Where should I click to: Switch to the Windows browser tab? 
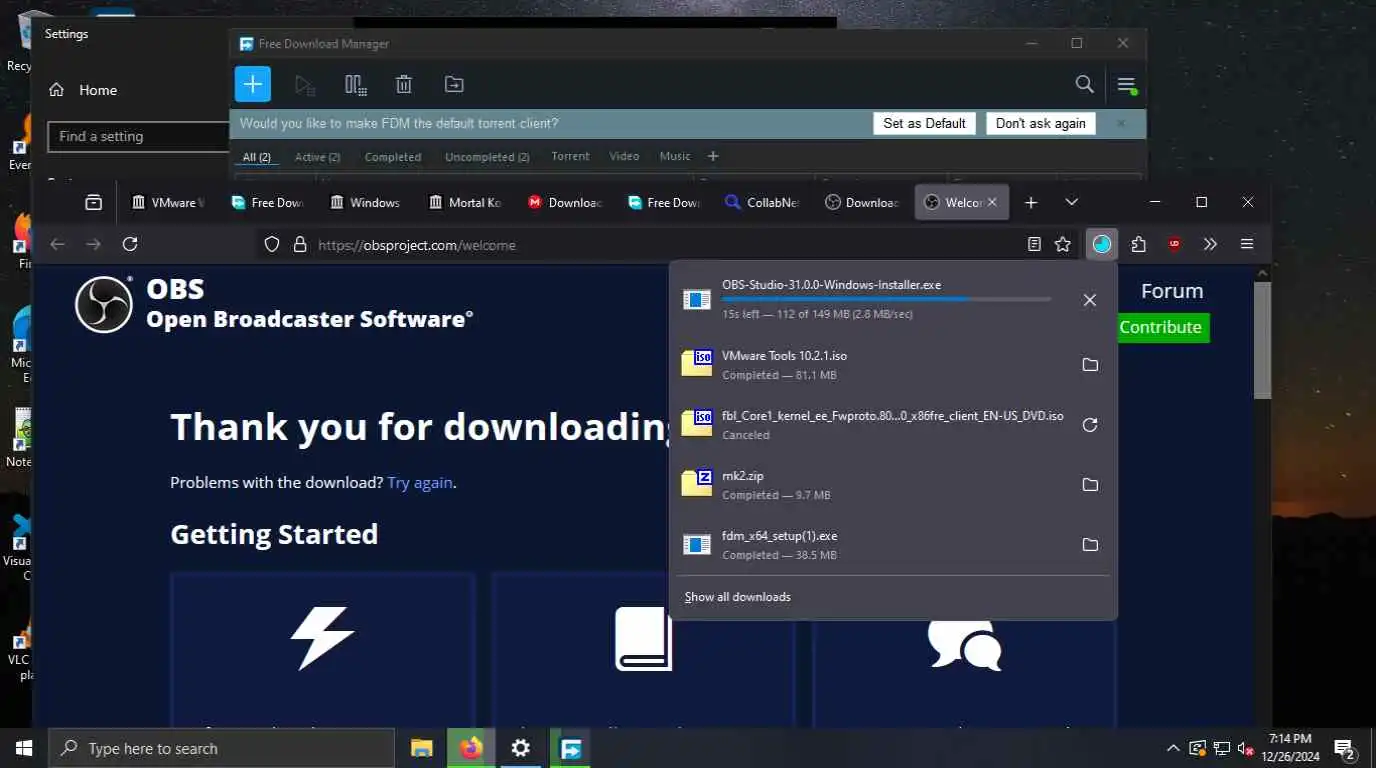tap(365, 202)
